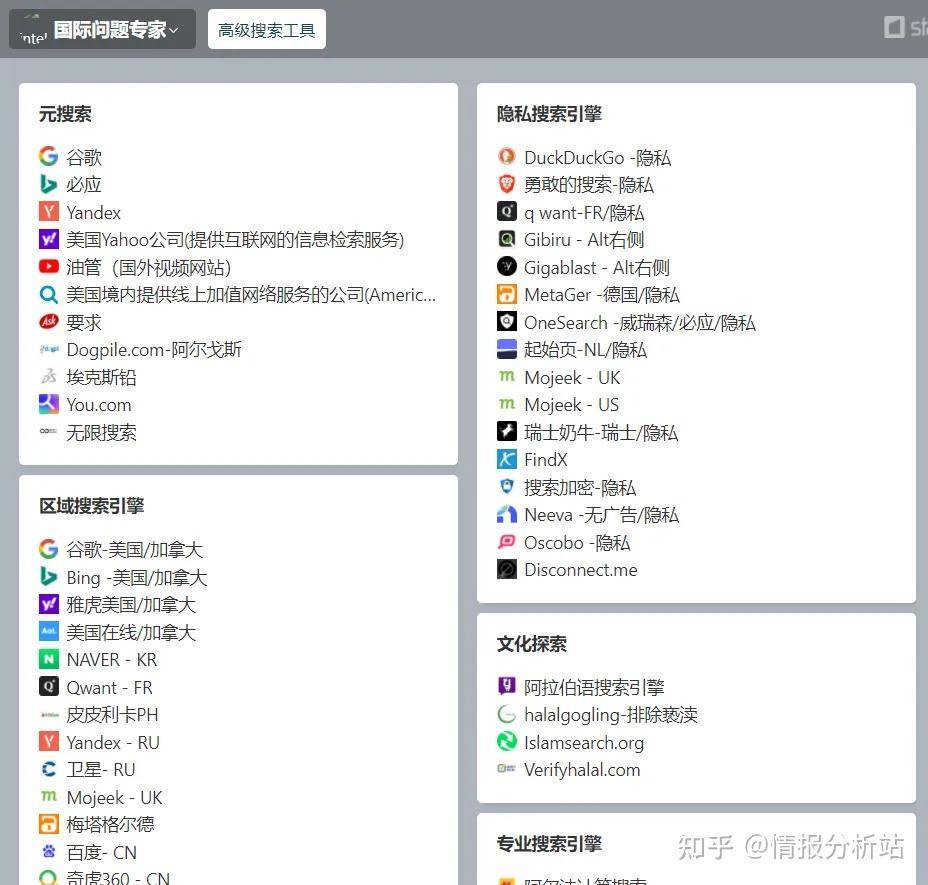Open the Bing -美国/加拿大 link
This screenshot has width=928, height=885.
[x=137, y=577]
